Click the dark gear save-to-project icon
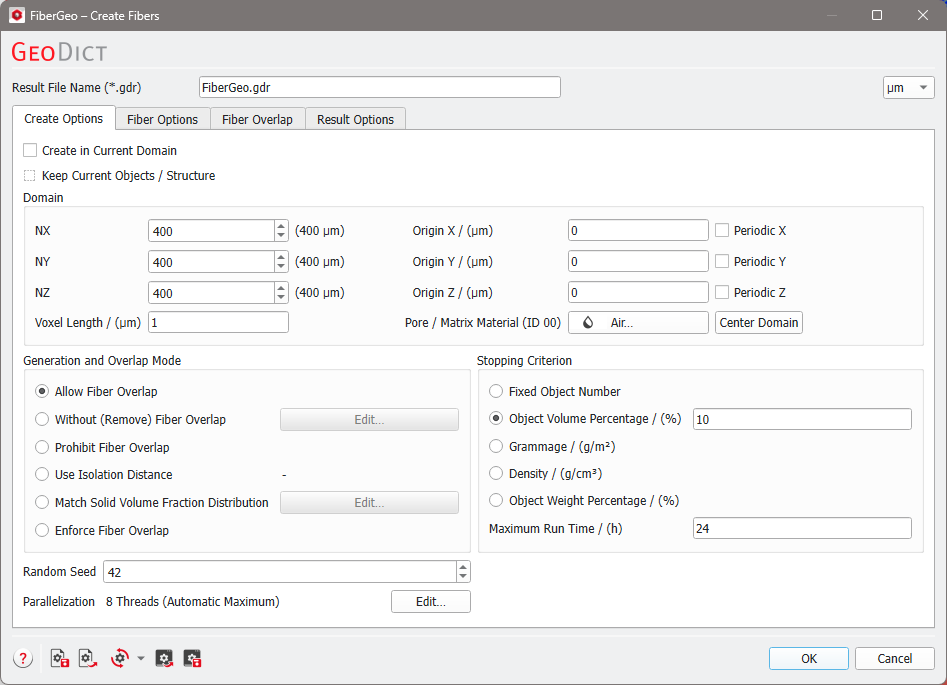947x685 pixels. pyautogui.click(x=190, y=658)
